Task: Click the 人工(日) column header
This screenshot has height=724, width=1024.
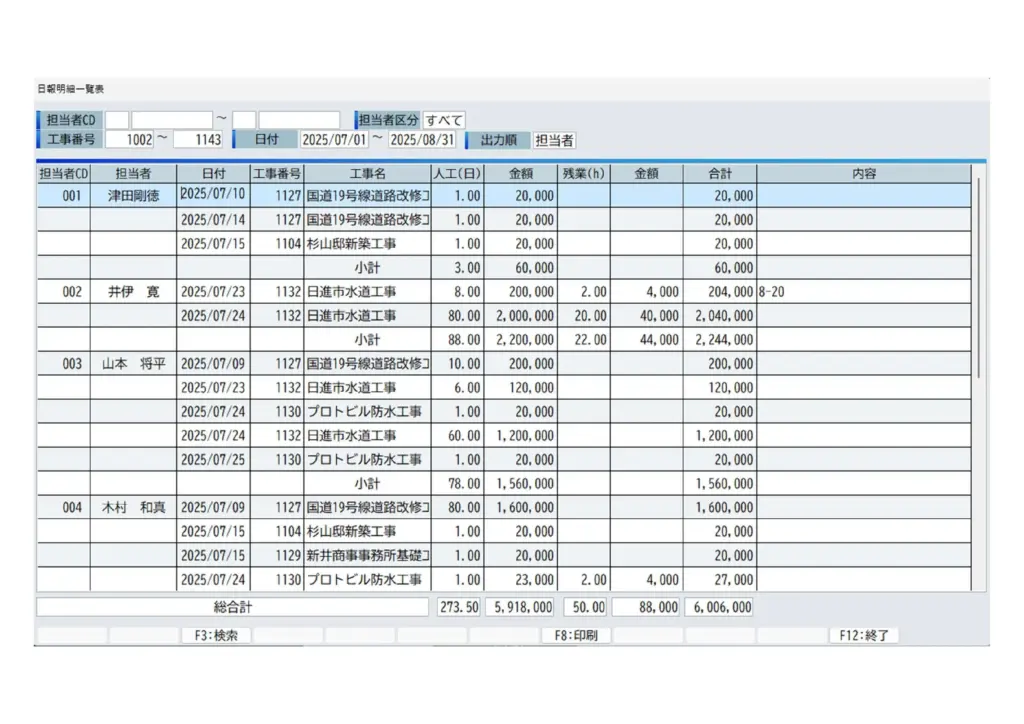Action: click(x=457, y=173)
